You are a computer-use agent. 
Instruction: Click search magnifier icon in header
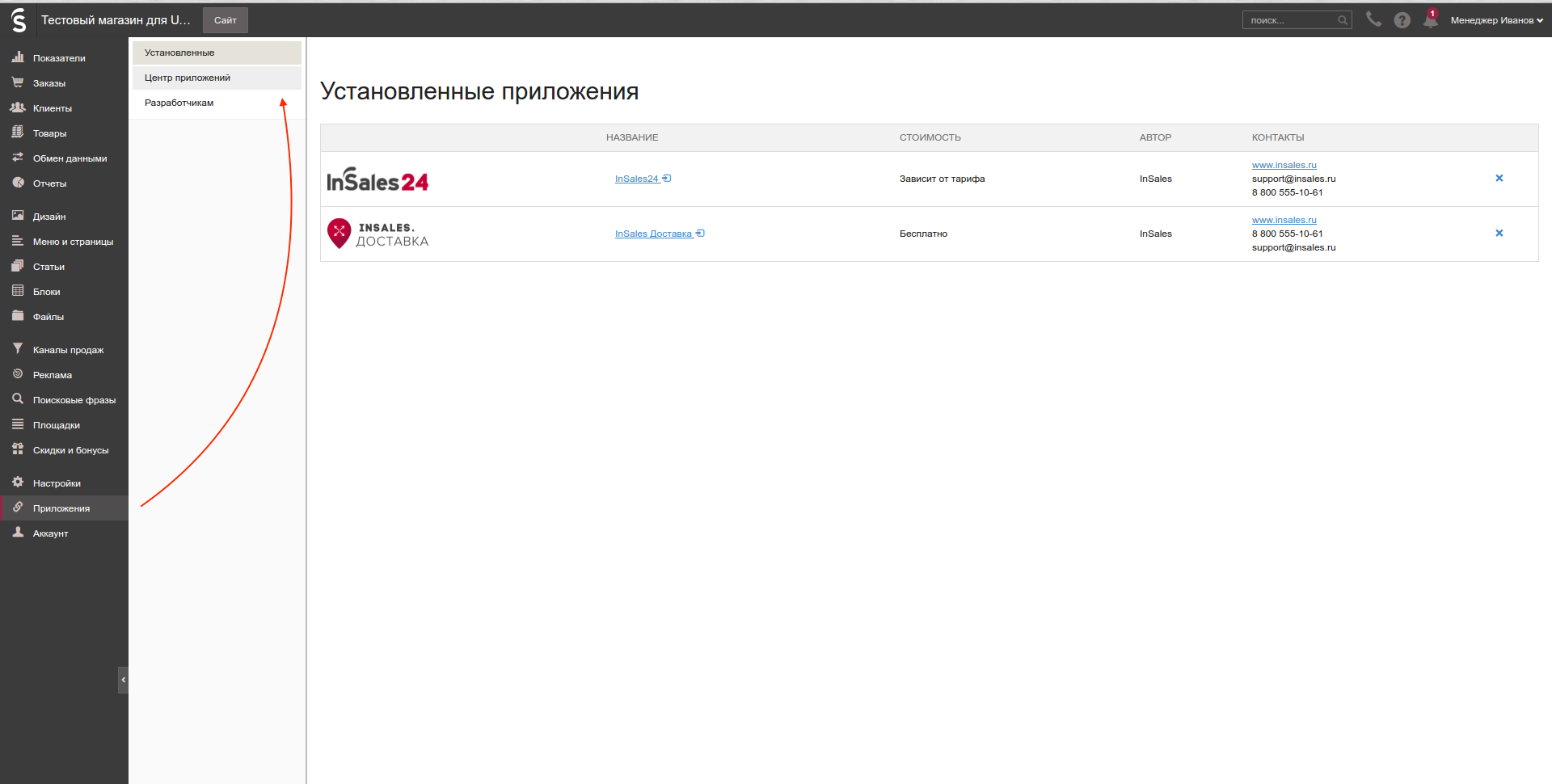point(1343,20)
